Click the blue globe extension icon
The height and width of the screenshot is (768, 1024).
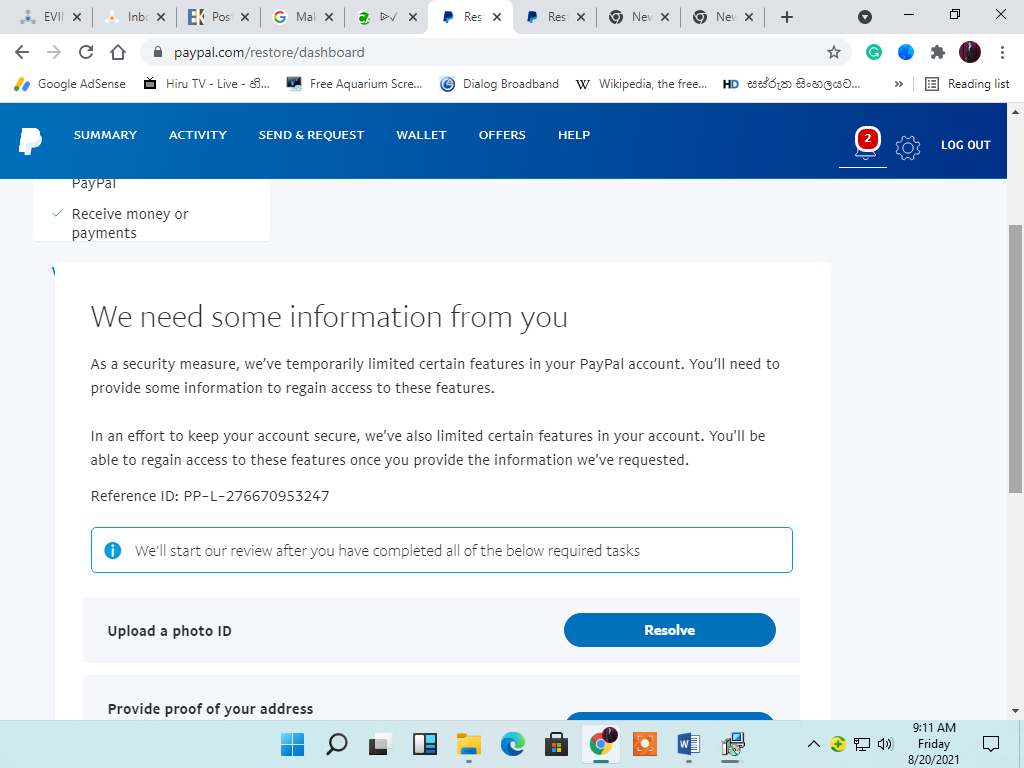(x=905, y=52)
